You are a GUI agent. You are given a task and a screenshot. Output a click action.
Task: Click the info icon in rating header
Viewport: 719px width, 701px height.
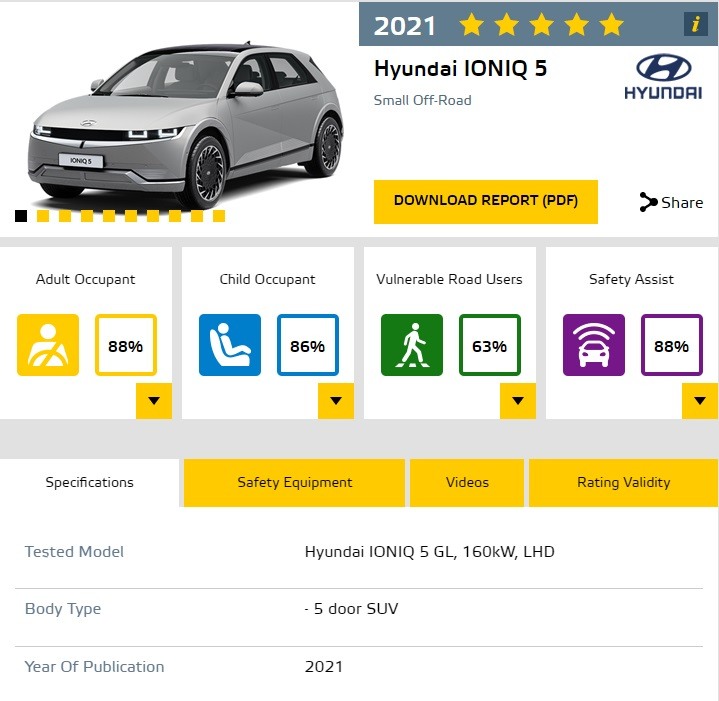[696, 24]
